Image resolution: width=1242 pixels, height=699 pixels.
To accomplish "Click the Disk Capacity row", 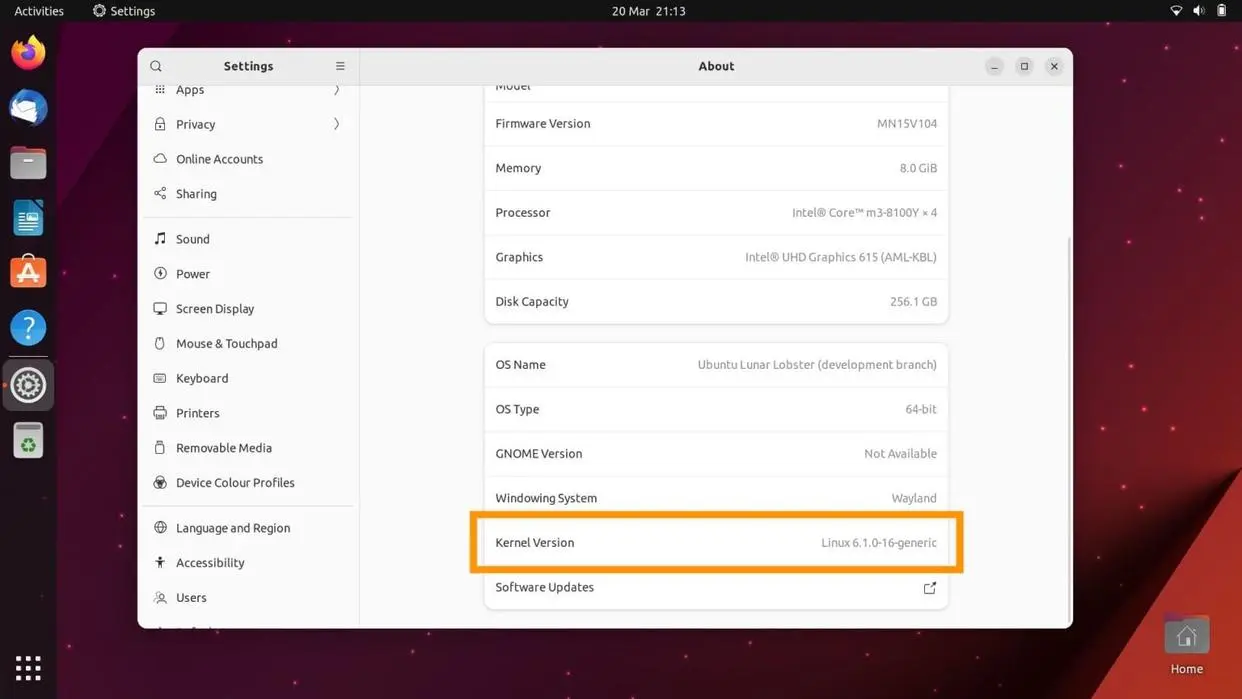I will pos(716,301).
